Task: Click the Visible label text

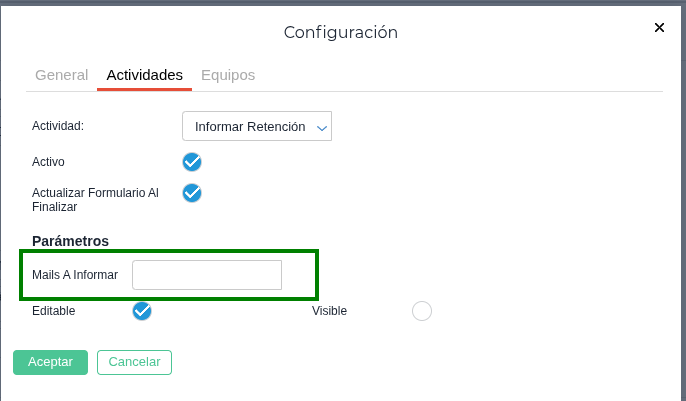Action: pos(329,311)
